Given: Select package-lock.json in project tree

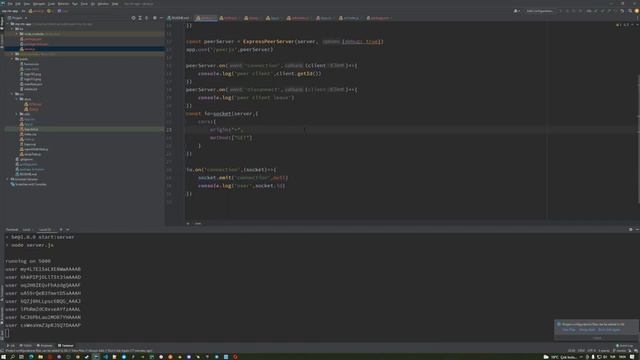Looking at the screenshot, I should [30, 169].
